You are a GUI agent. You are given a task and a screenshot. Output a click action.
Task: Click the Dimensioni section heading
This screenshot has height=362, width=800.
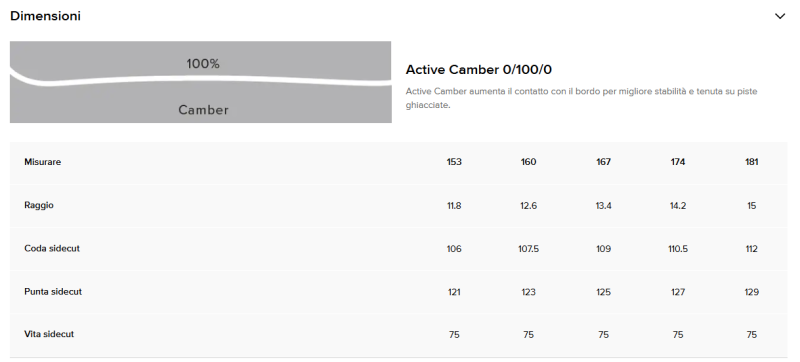[45, 16]
